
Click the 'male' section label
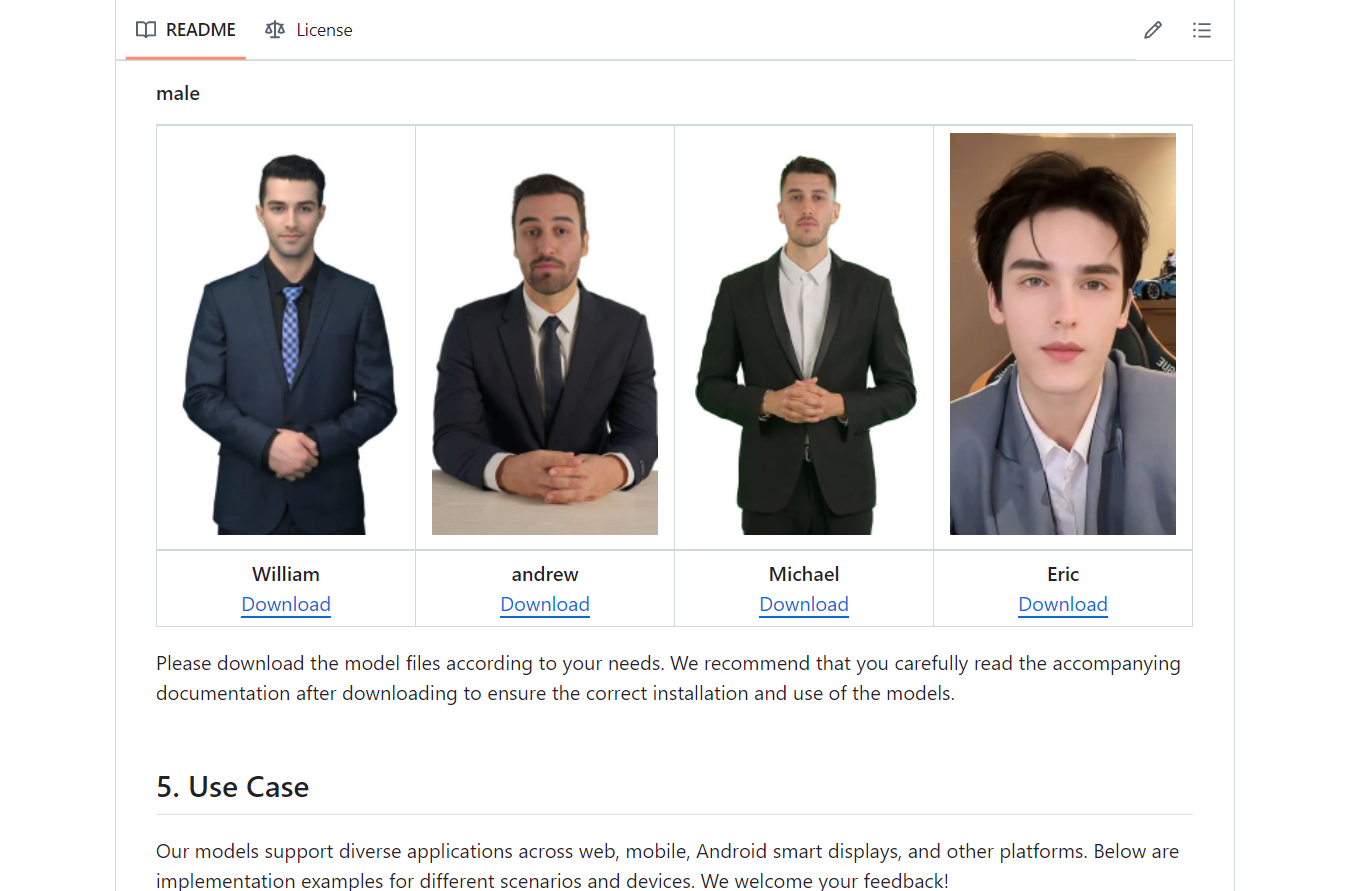click(178, 93)
